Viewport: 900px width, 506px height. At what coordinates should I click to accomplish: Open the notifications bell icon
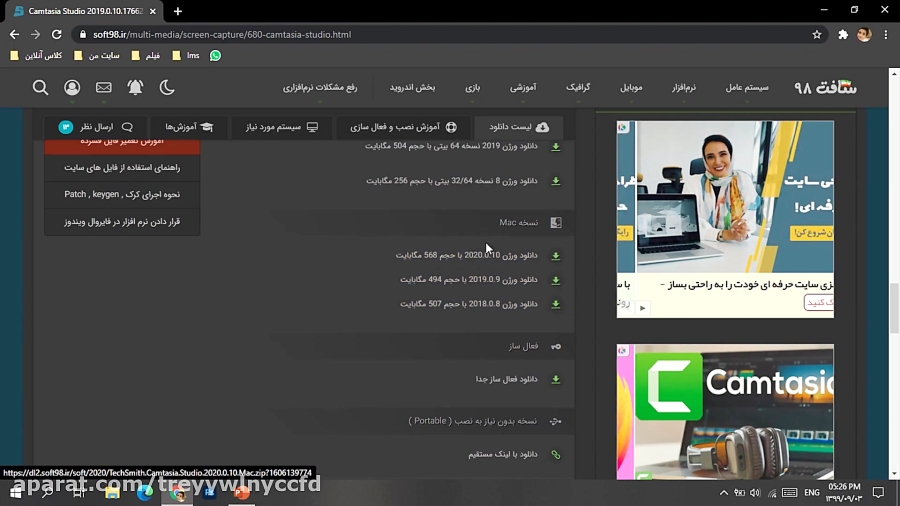point(135,87)
